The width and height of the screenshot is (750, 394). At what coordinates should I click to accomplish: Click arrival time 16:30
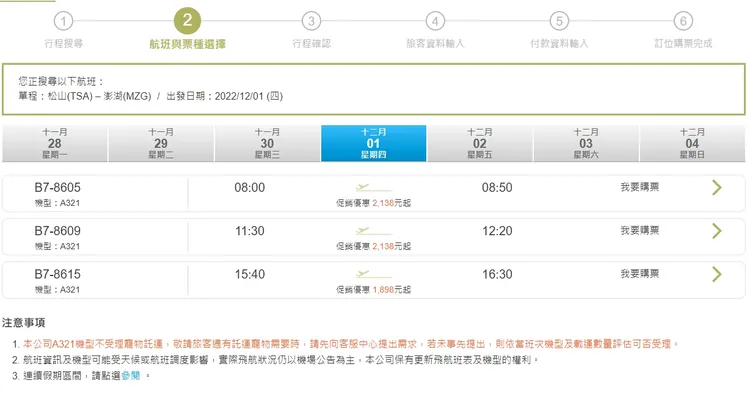click(497, 274)
